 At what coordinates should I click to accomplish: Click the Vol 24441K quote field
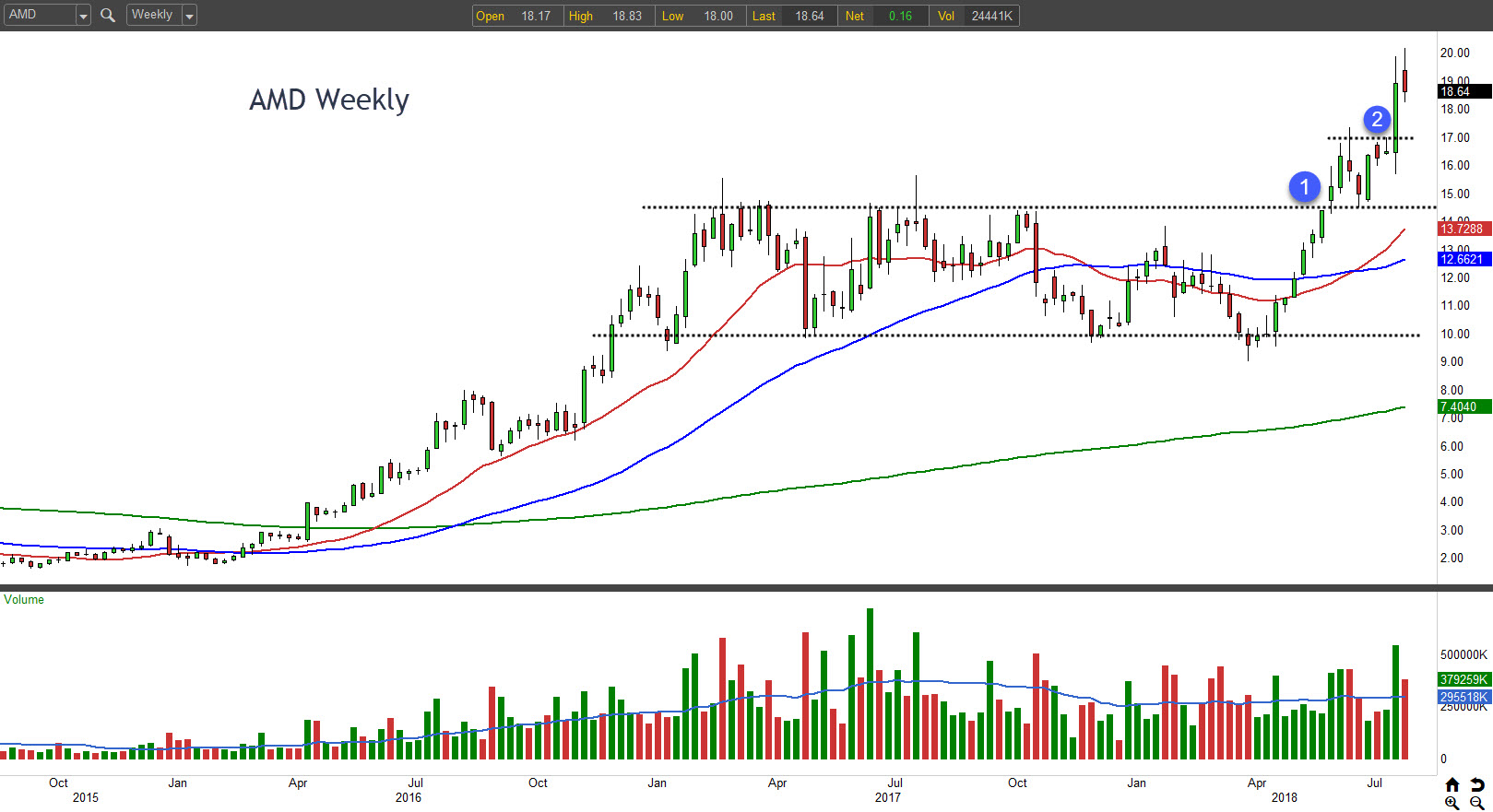[x=974, y=16]
